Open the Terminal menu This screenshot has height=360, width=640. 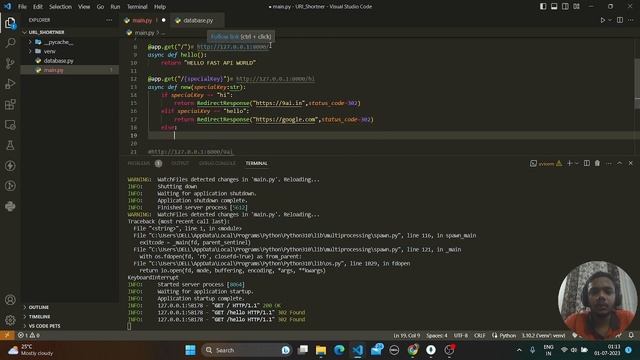pos(137,7)
